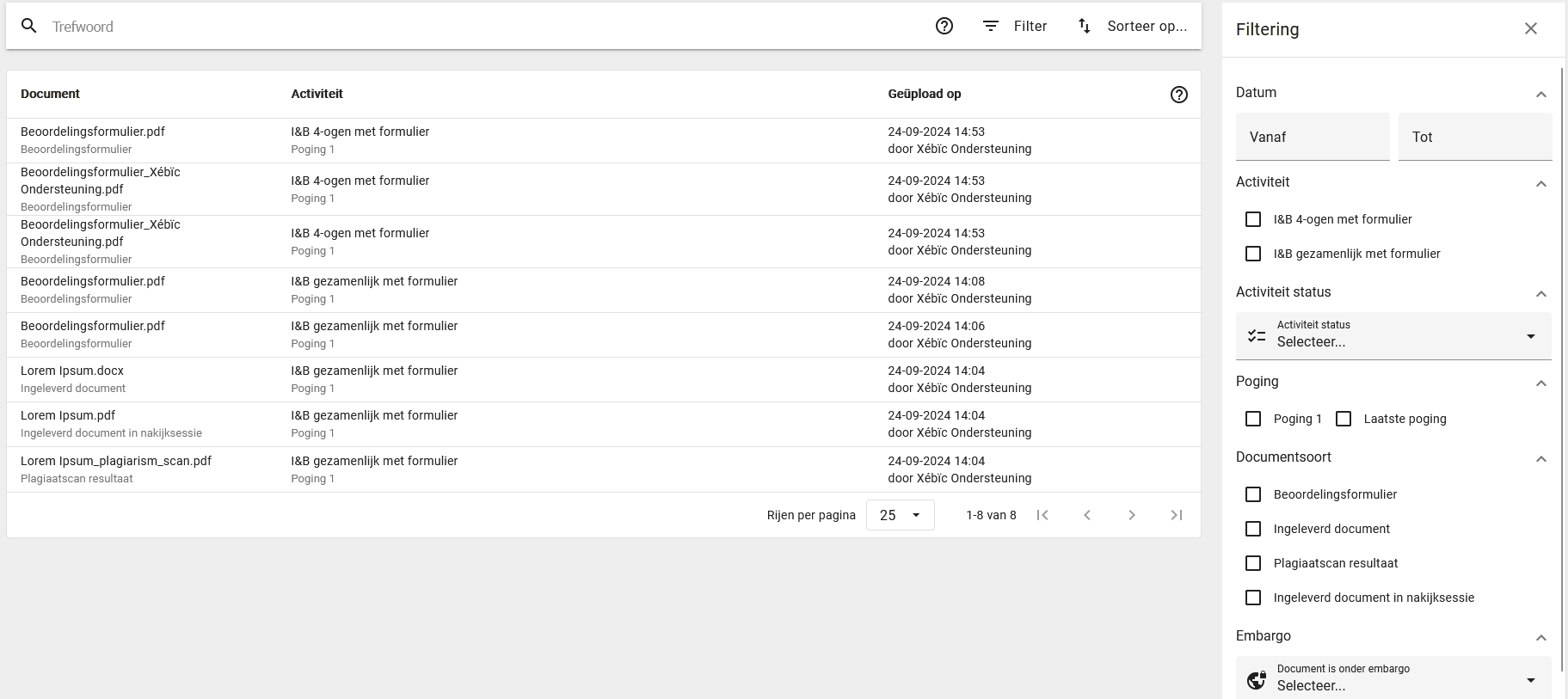Collapse the Documentsoort filter section
Viewport: 1568px width, 699px height.
click(1541, 458)
